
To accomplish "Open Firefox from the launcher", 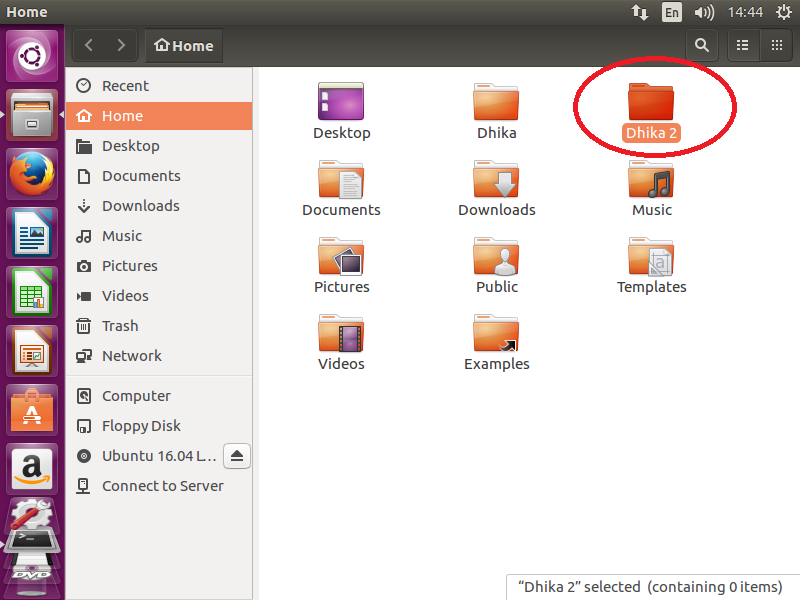I will [33, 171].
